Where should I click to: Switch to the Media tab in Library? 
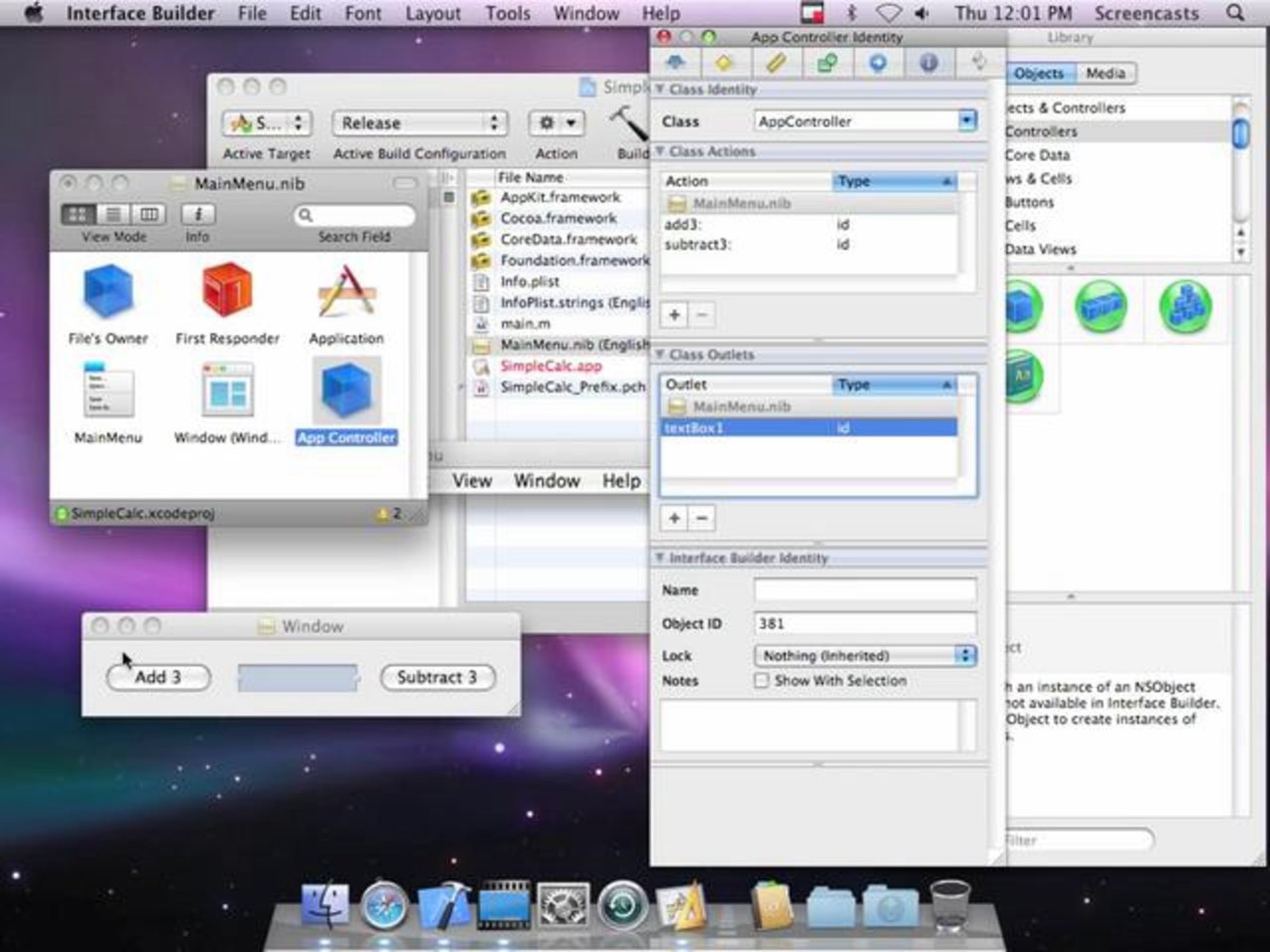coord(1105,74)
